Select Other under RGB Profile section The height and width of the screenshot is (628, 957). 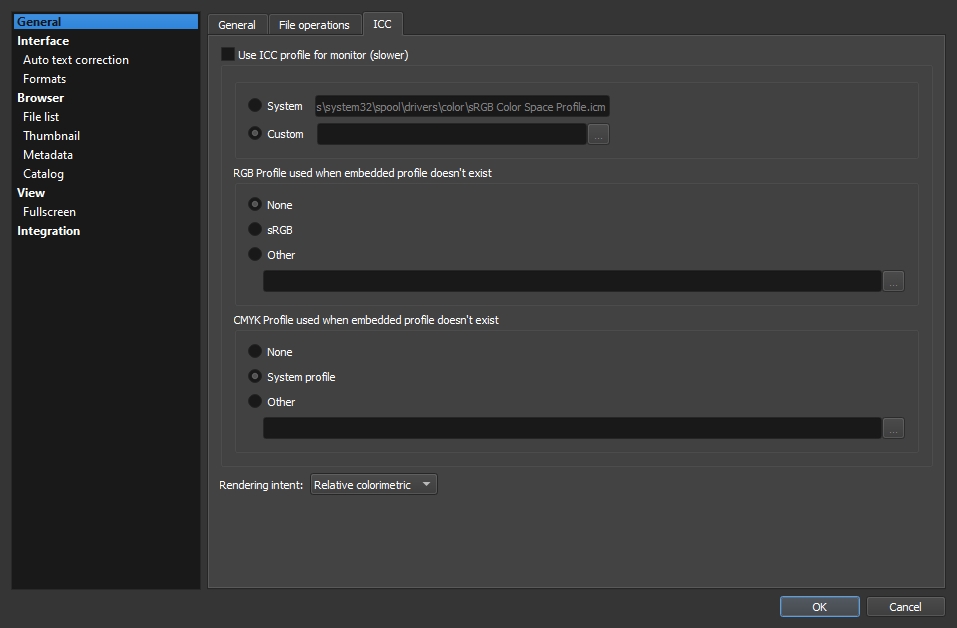tap(255, 254)
